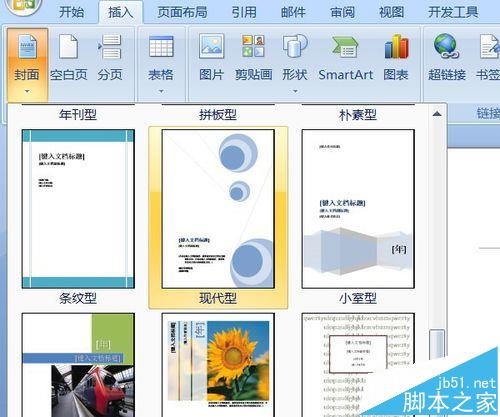Choose the red train cover thumbnail
The image size is (500, 417).
coord(78,365)
